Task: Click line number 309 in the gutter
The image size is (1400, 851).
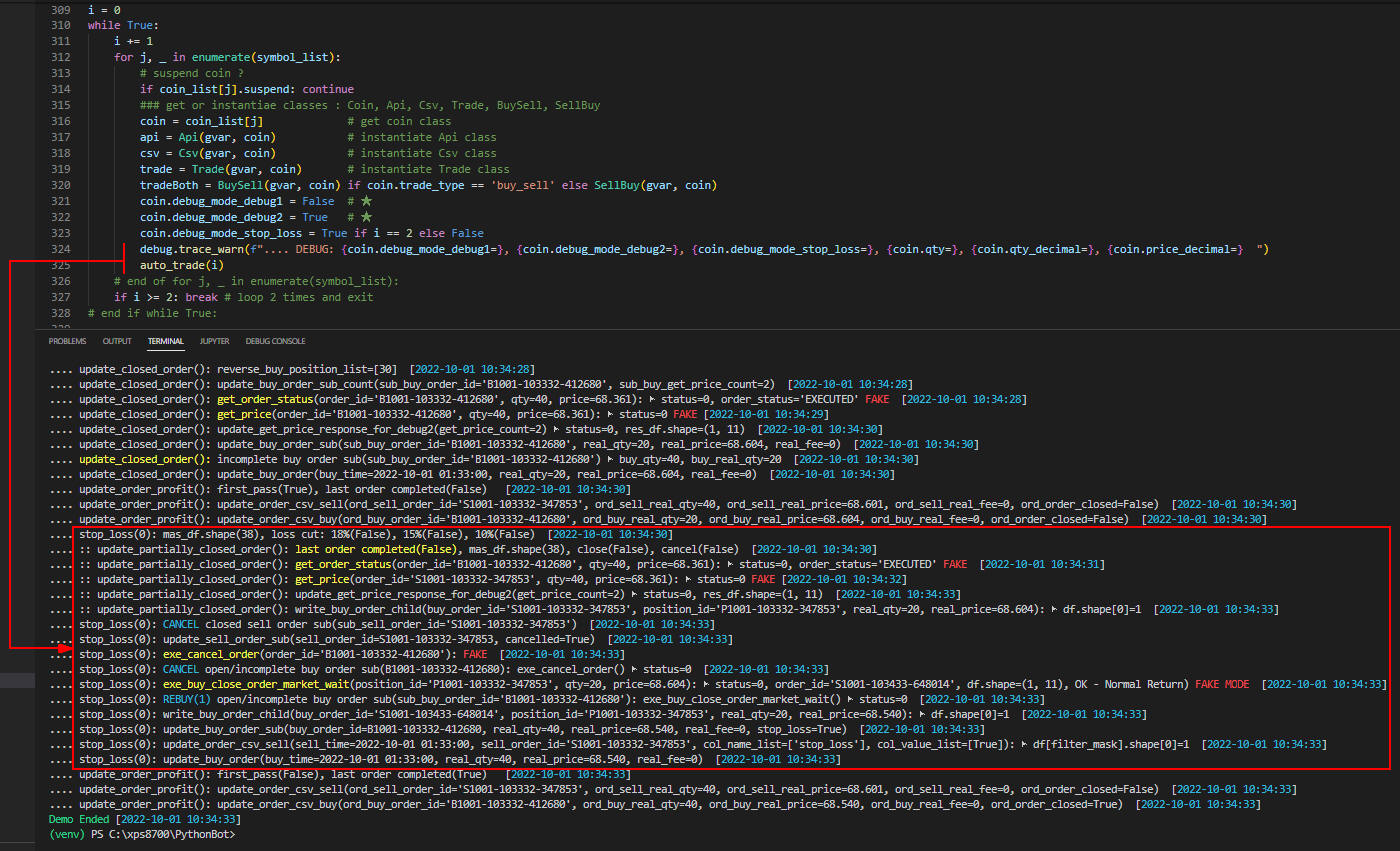Action: point(60,9)
